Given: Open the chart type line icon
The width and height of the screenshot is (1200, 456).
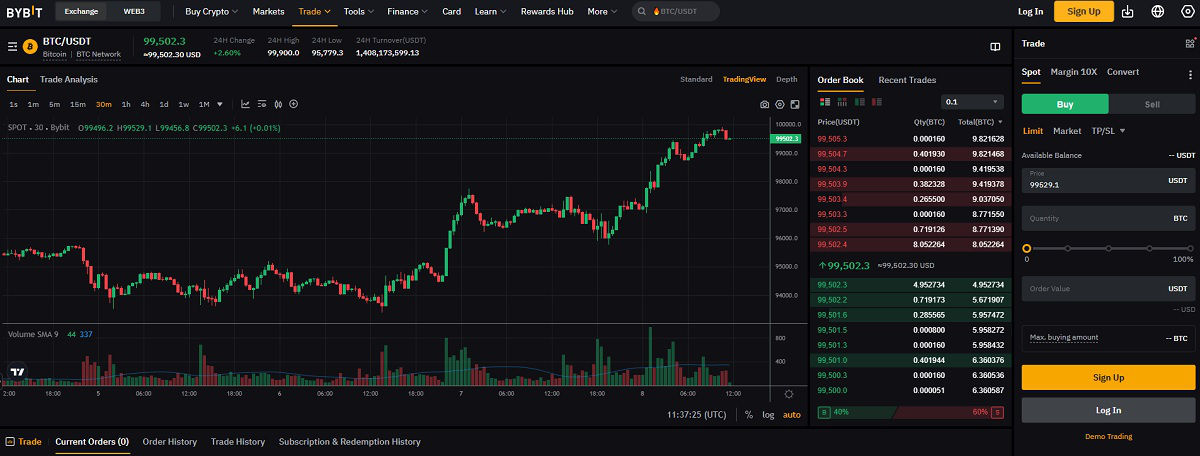Looking at the screenshot, I should tap(245, 104).
